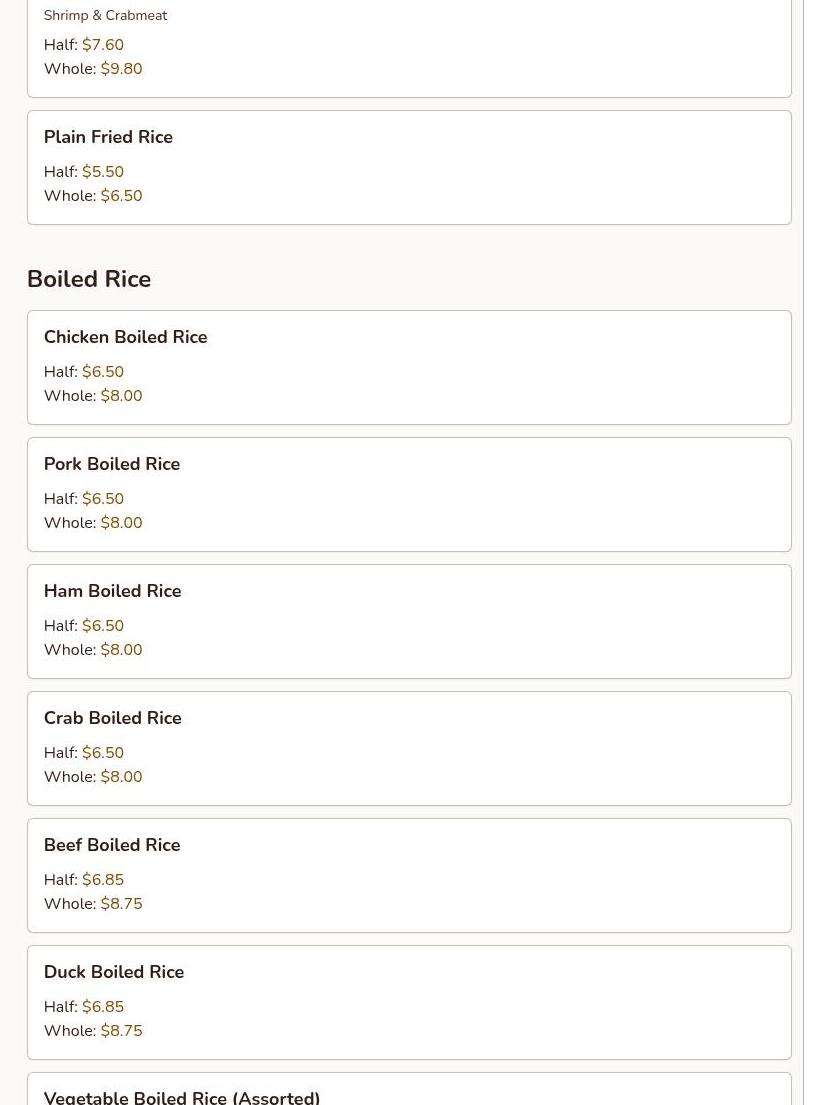This screenshot has height=1105, width=824.
Task: Click the Shrimp & Crabmeat description text
Action: [x=105, y=16]
